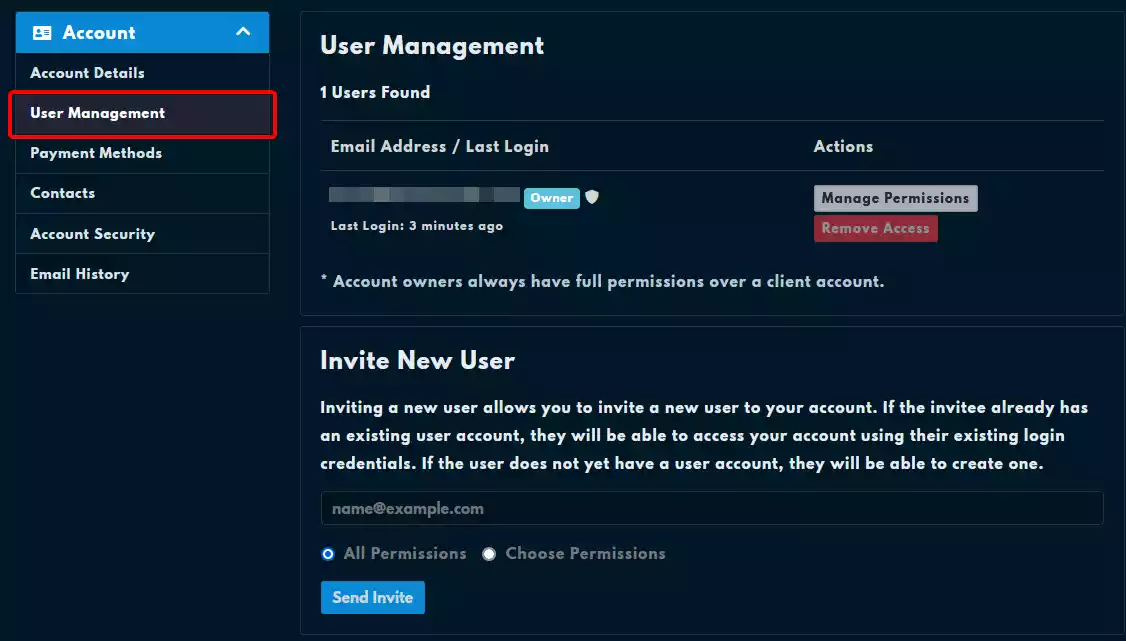Open Payment Methods settings
Screen dimensions: 1126x641
[x=95, y=153]
